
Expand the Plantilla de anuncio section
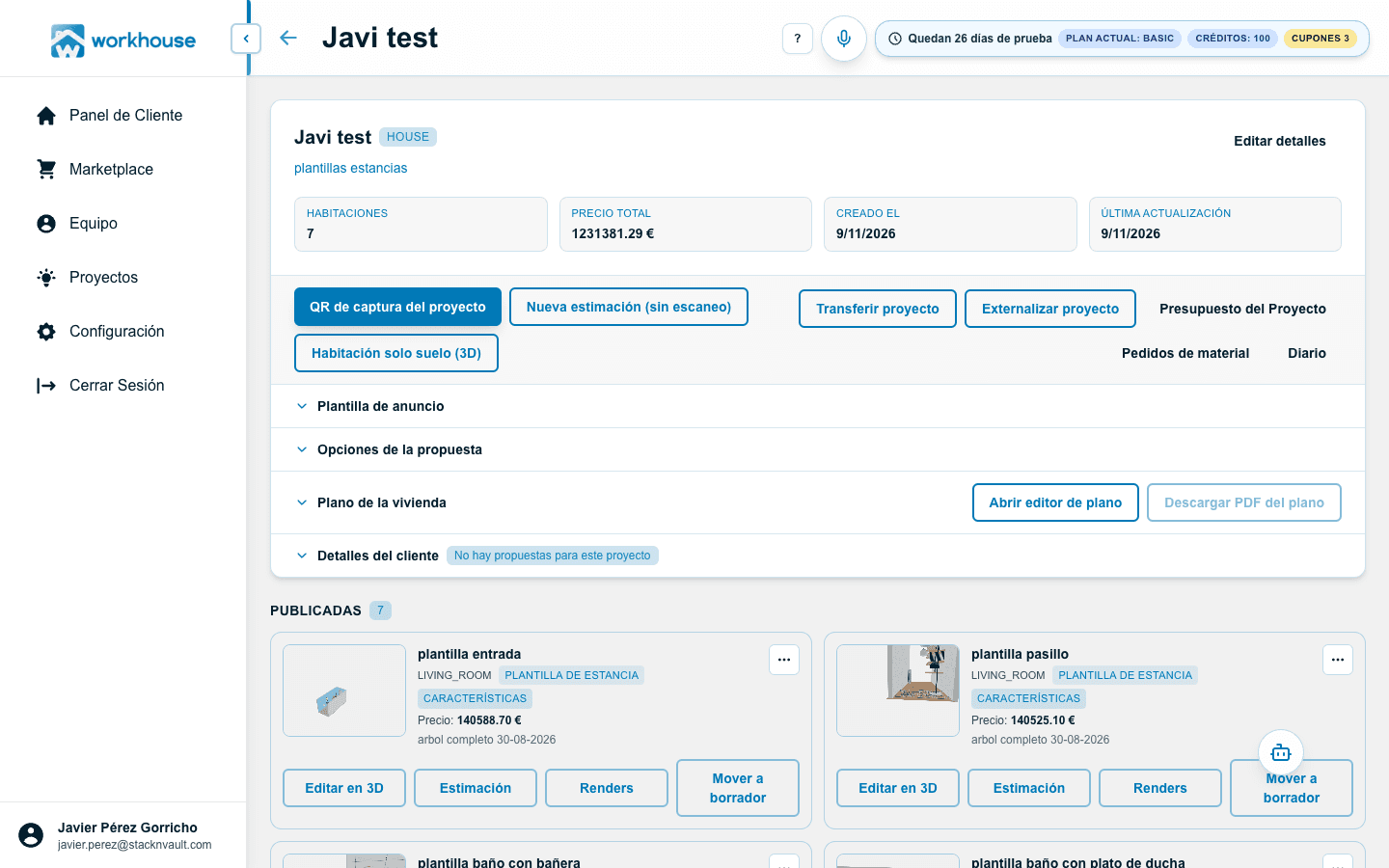[818, 406]
